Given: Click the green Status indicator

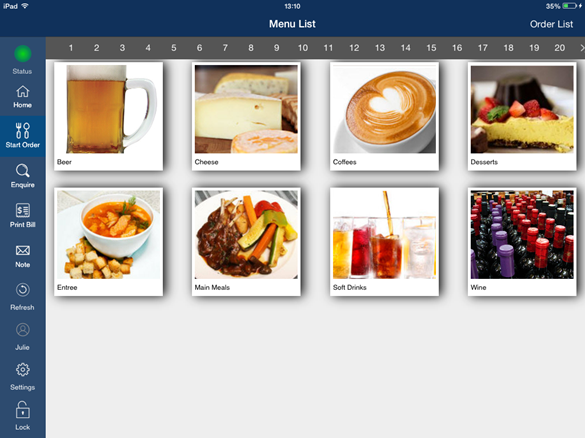Looking at the screenshot, I should coord(23,54).
